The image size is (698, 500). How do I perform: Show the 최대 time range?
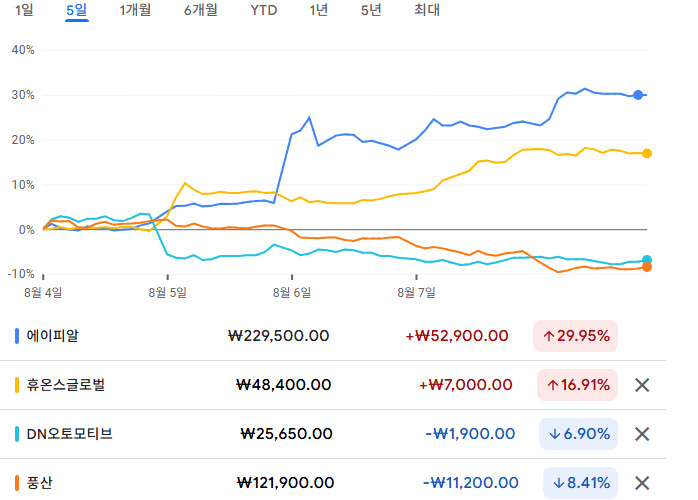coord(427,10)
